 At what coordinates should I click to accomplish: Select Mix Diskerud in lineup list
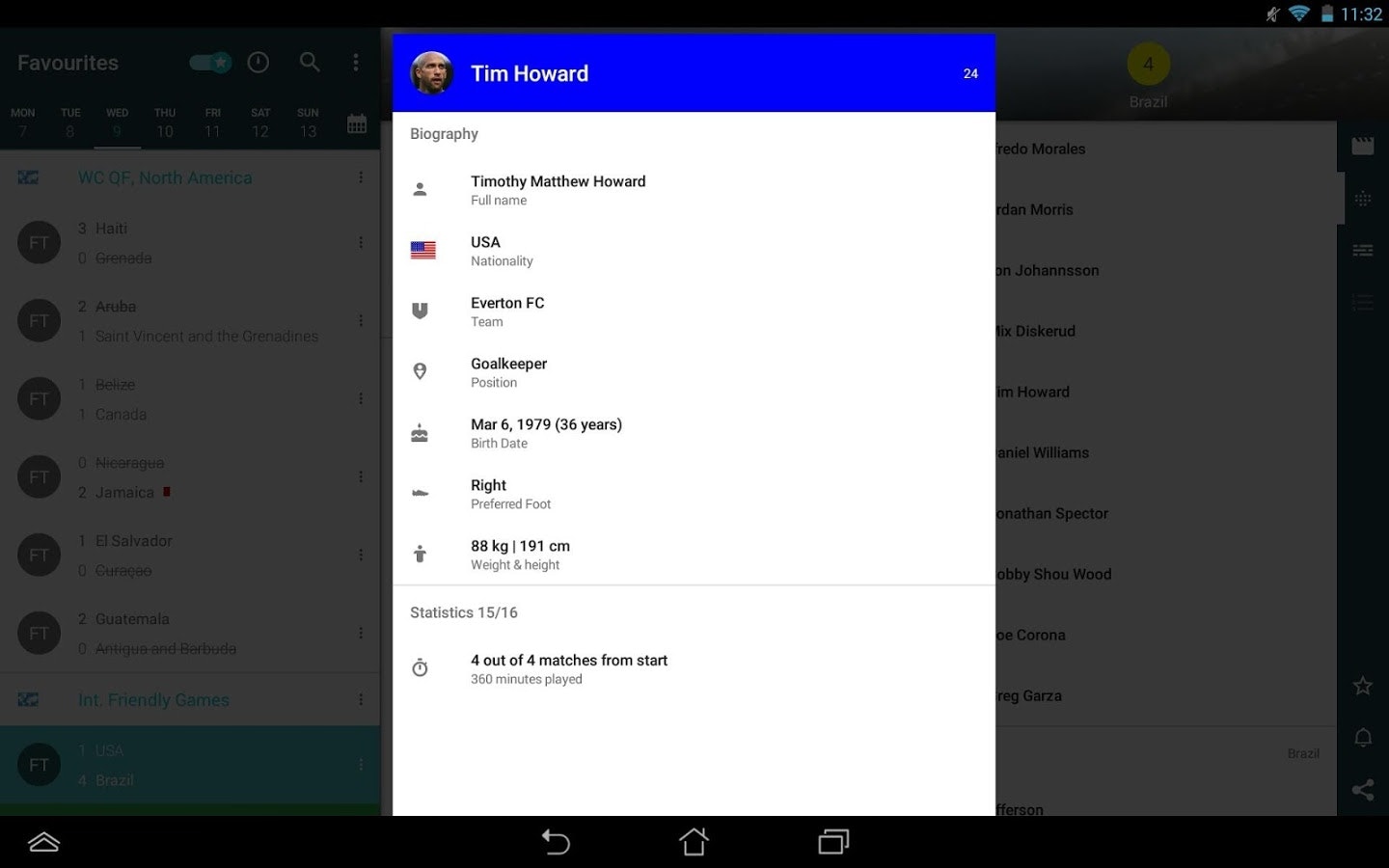1035,331
